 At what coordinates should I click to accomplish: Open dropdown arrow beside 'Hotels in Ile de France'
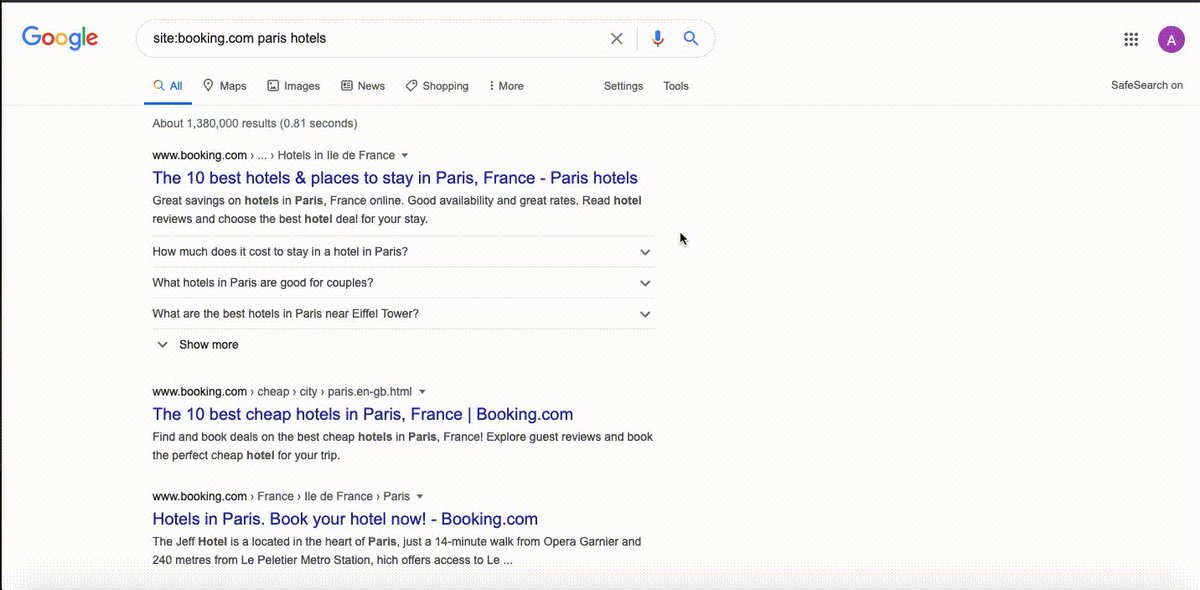pos(405,155)
